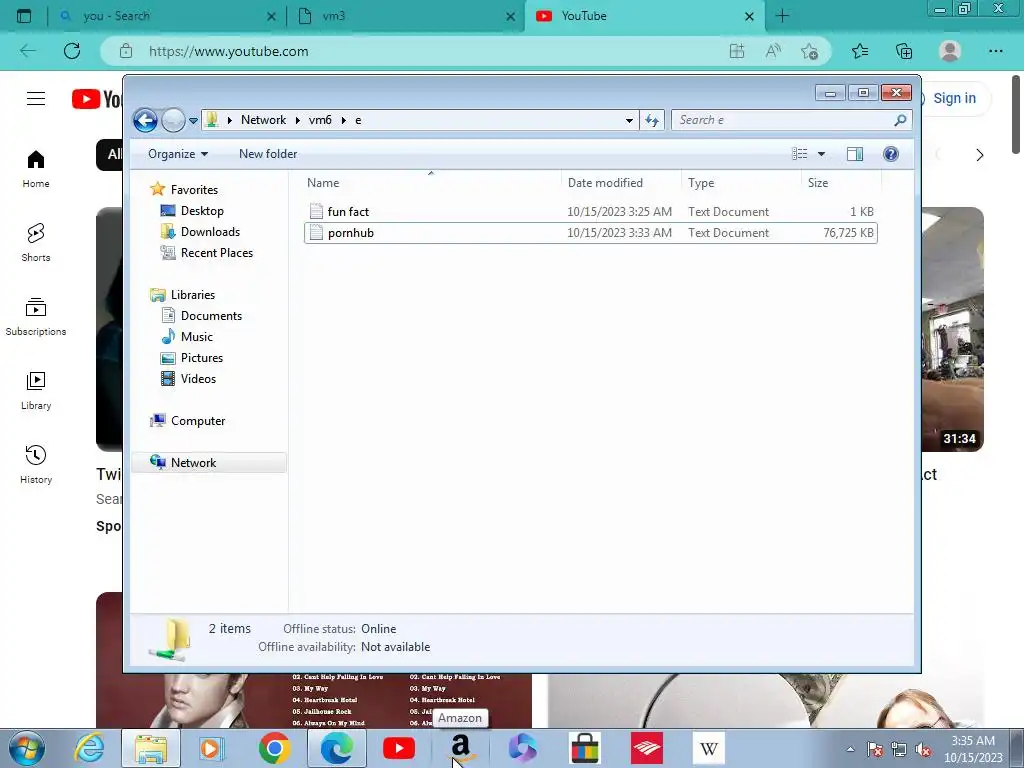Open Explorer help icon
This screenshot has height=768, width=1024.
point(891,154)
